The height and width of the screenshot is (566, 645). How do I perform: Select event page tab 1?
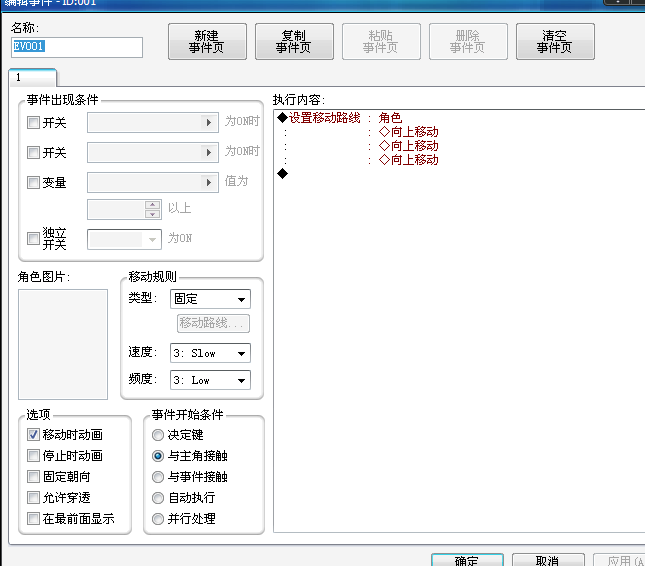tap(32, 77)
